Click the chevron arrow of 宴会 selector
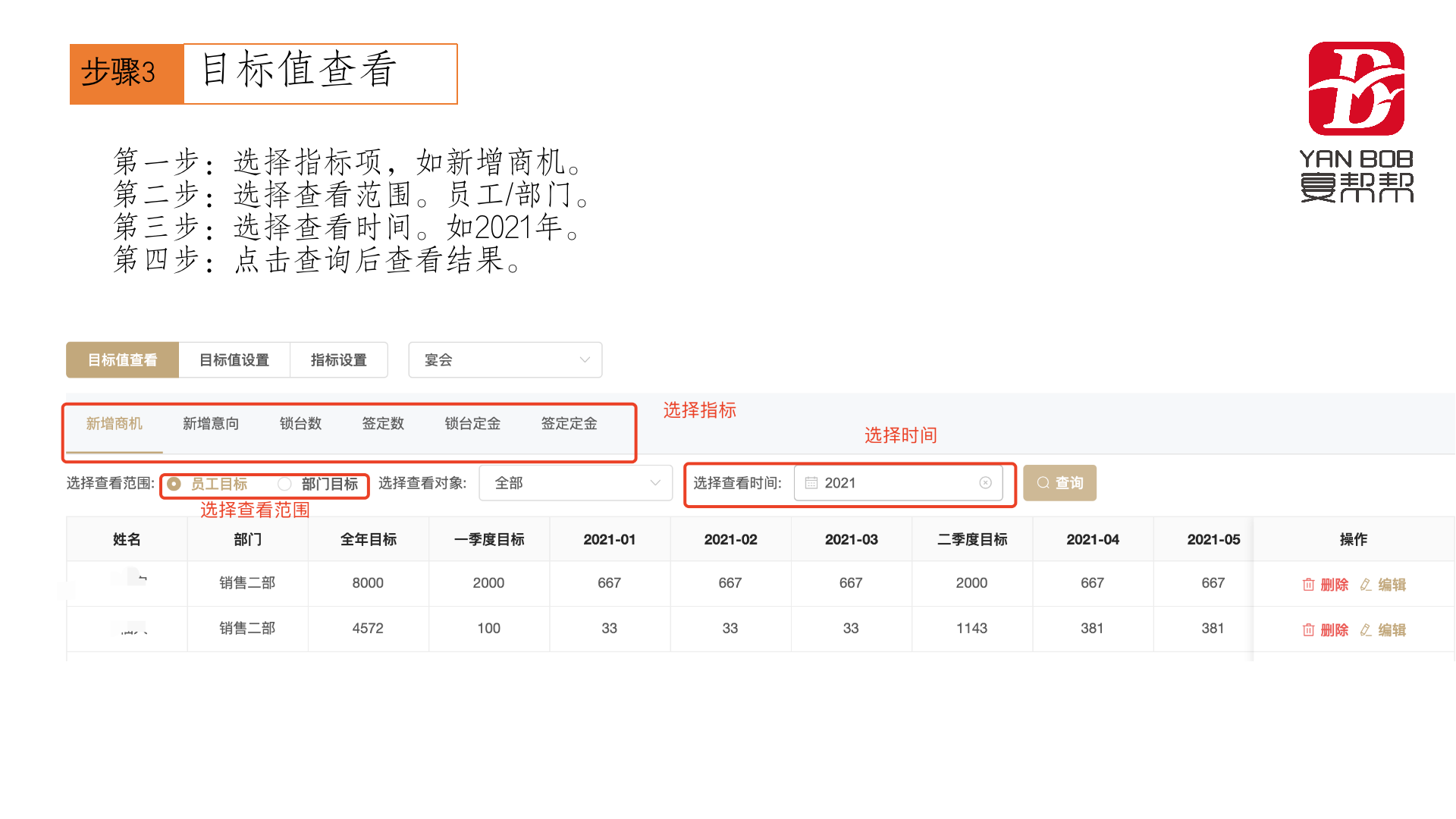The width and height of the screenshot is (1456, 819). 585,360
